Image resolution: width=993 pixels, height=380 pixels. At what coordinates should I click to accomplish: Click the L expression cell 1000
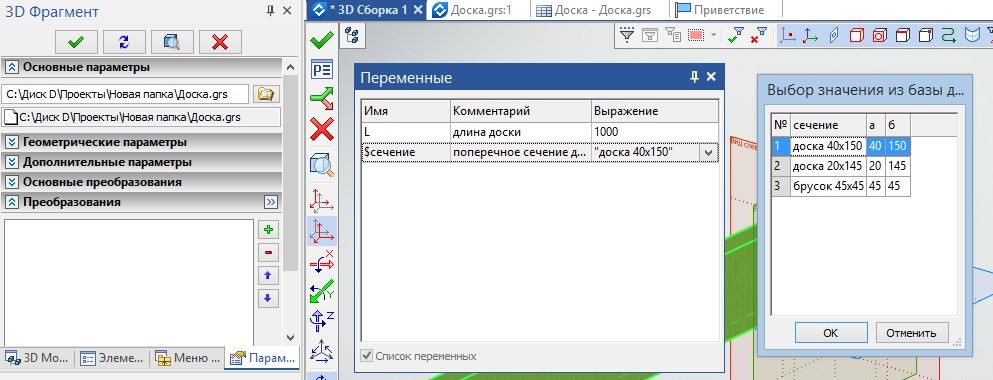click(655, 132)
